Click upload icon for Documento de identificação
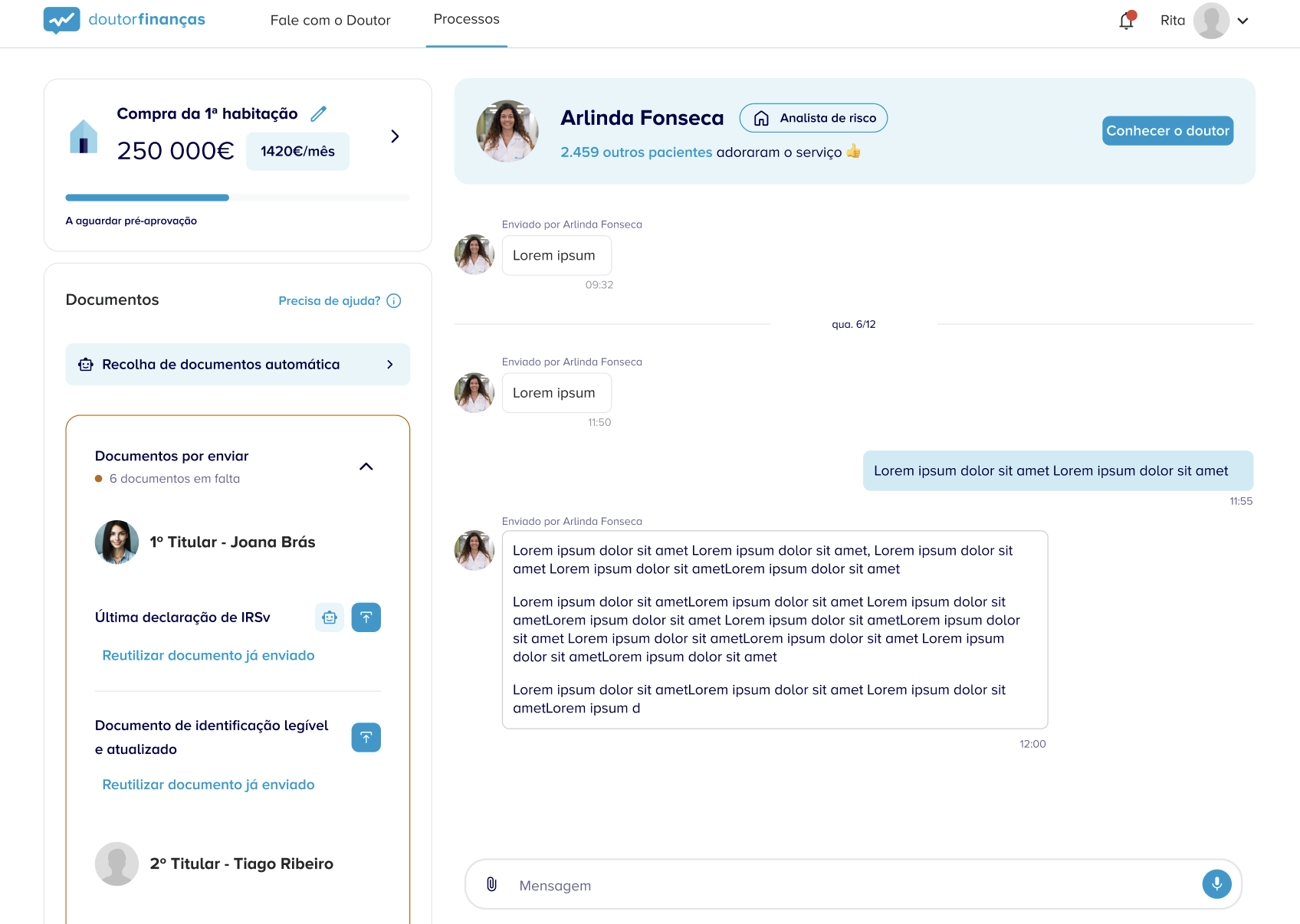The image size is (1300, 924). coord(366,737)
